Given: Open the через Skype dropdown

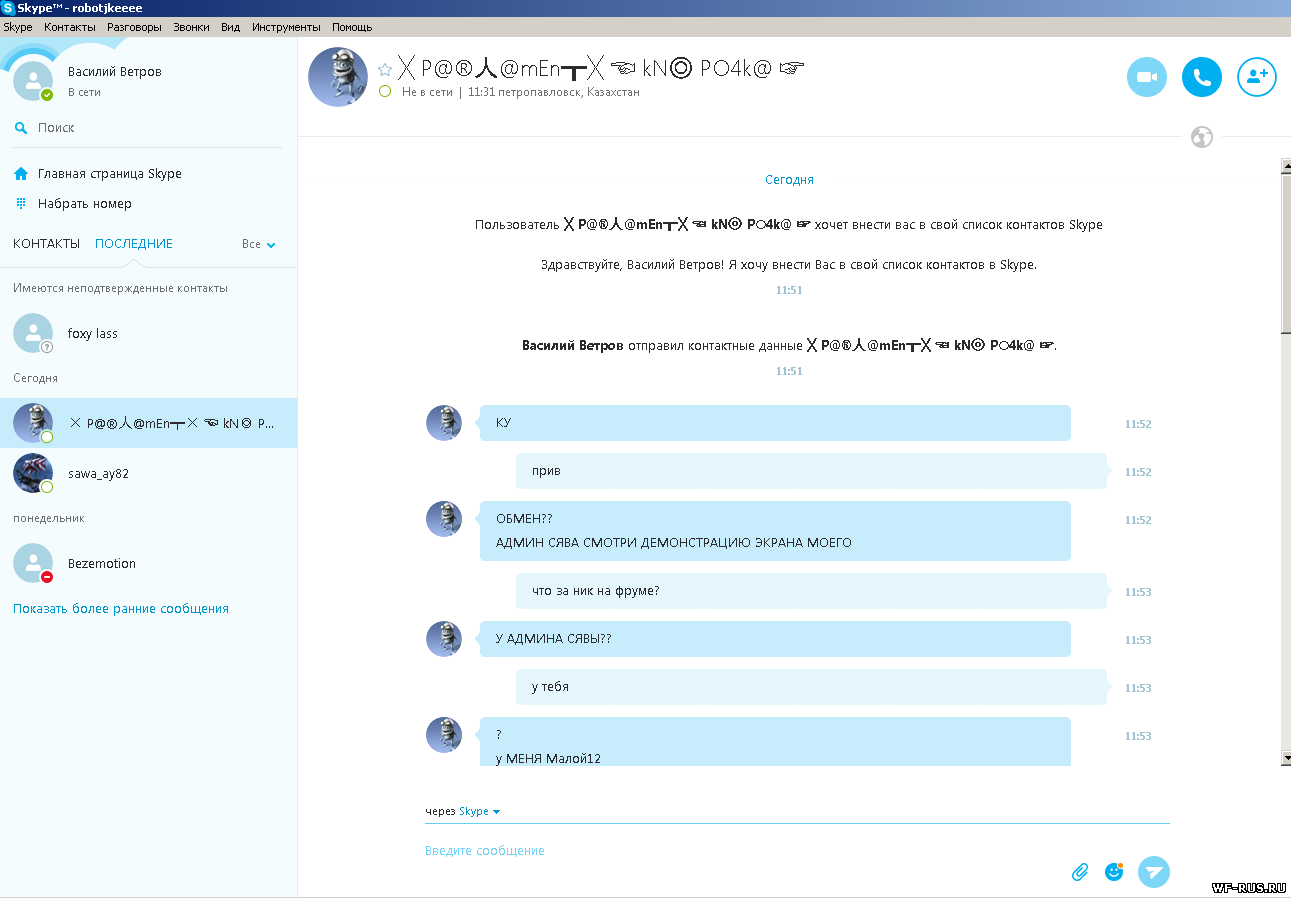Looking at the screenshot, I should point(479,811).
